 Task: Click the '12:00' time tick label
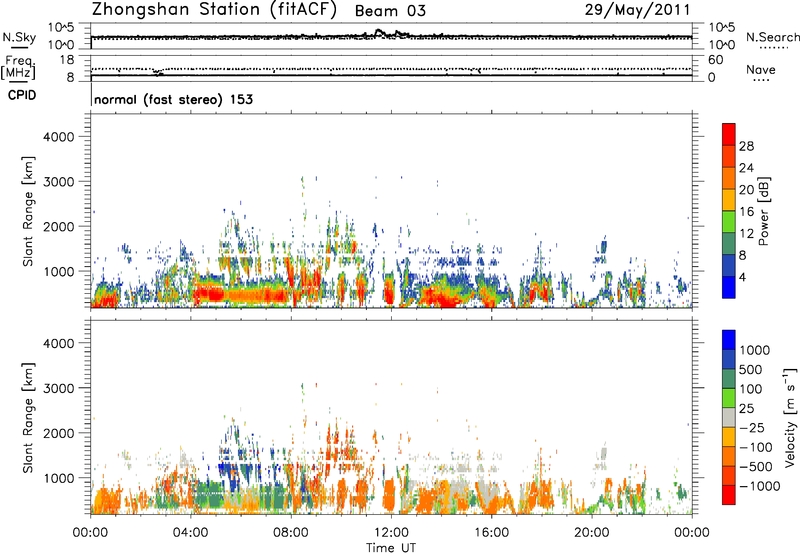(x=391, y=533)
